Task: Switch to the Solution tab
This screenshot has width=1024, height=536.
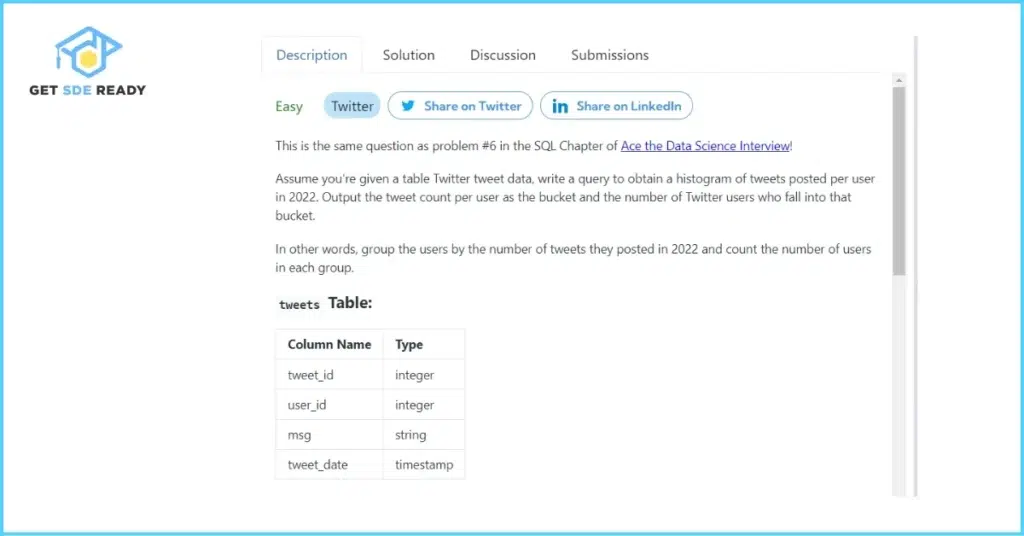Action: 409,55
